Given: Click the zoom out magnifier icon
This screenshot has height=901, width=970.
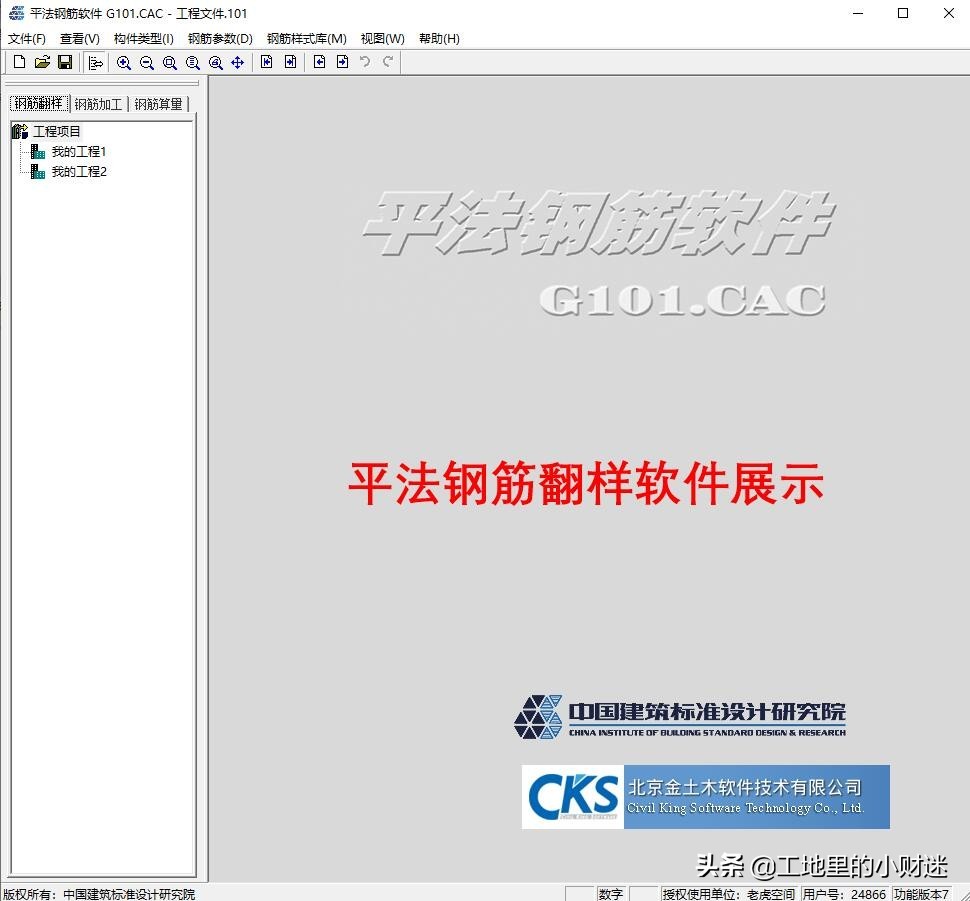Looking at the screenshot, I should pos(147,63).
